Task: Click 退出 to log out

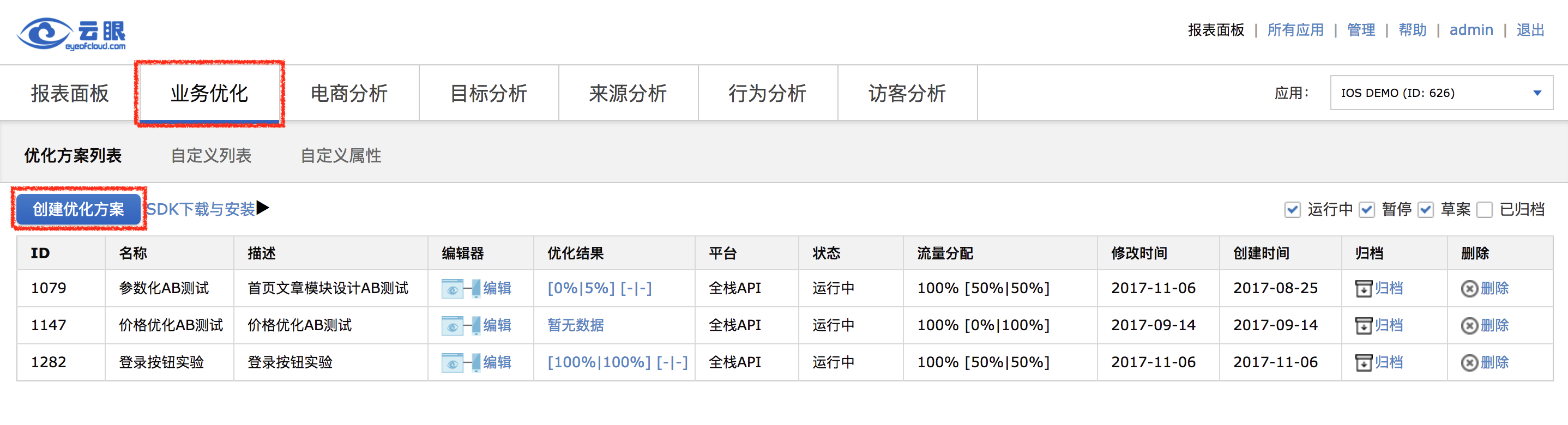Action: 1530,30
